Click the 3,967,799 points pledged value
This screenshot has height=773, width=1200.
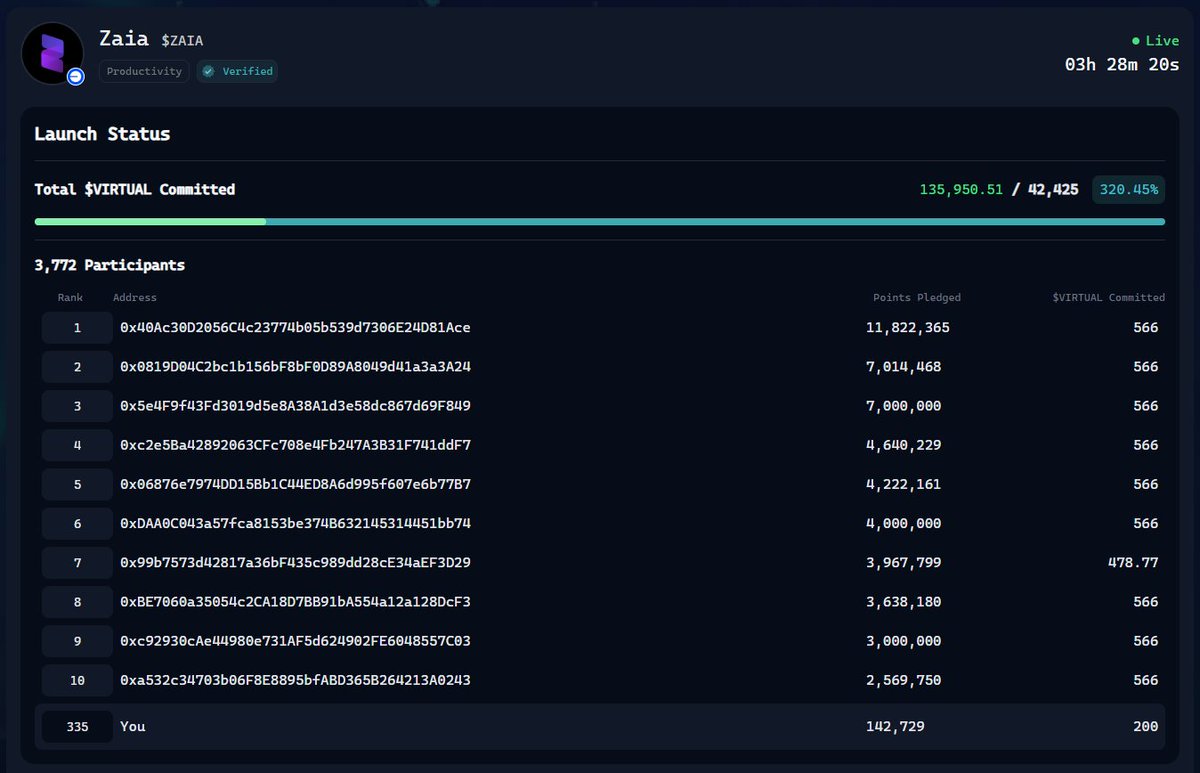point(904,563)
